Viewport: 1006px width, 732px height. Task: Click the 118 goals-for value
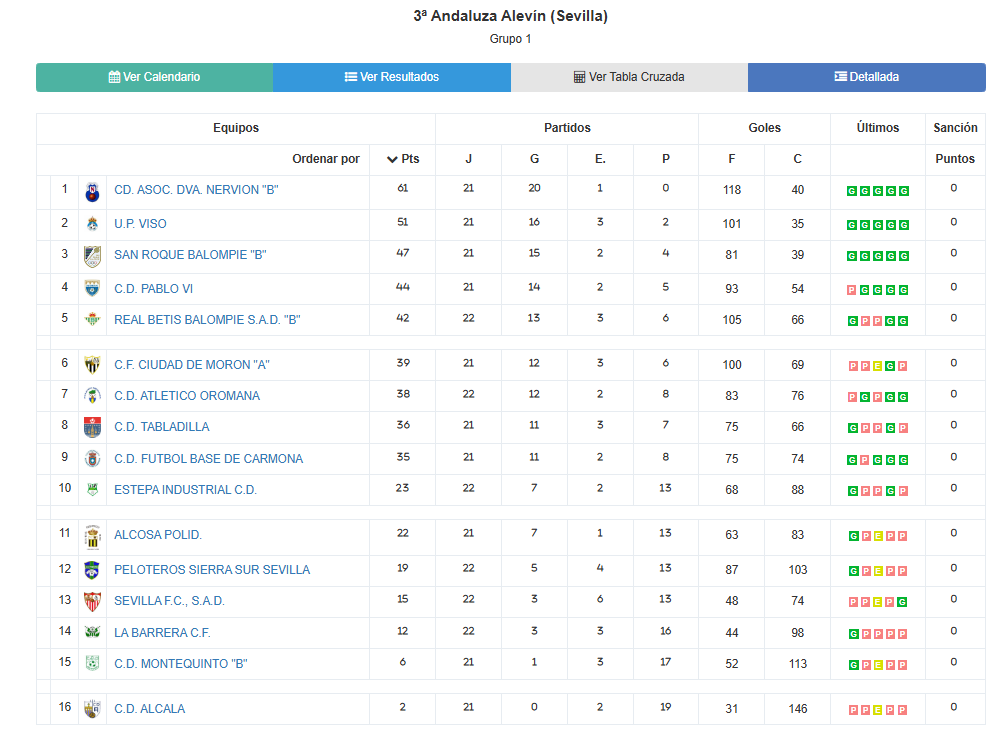tap(731, 190)
